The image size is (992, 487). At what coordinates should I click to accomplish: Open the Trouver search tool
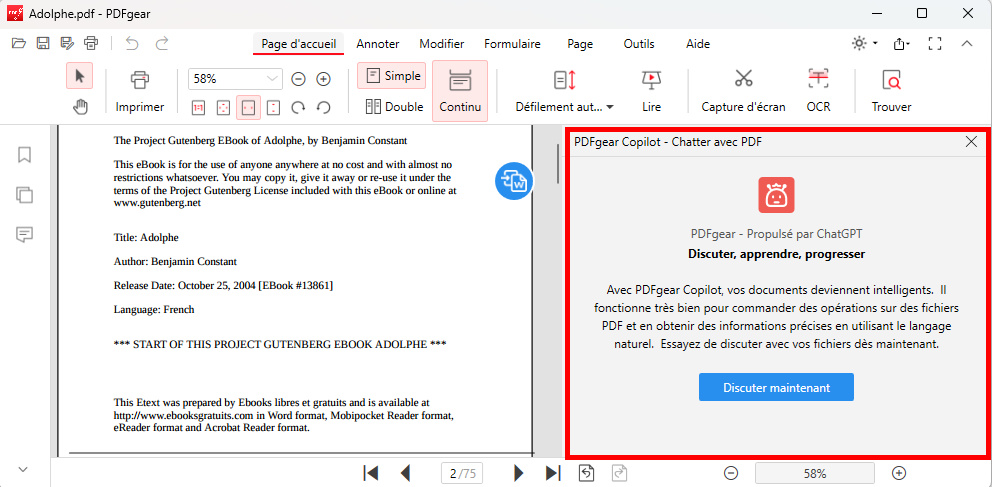[x=891, y=92]
